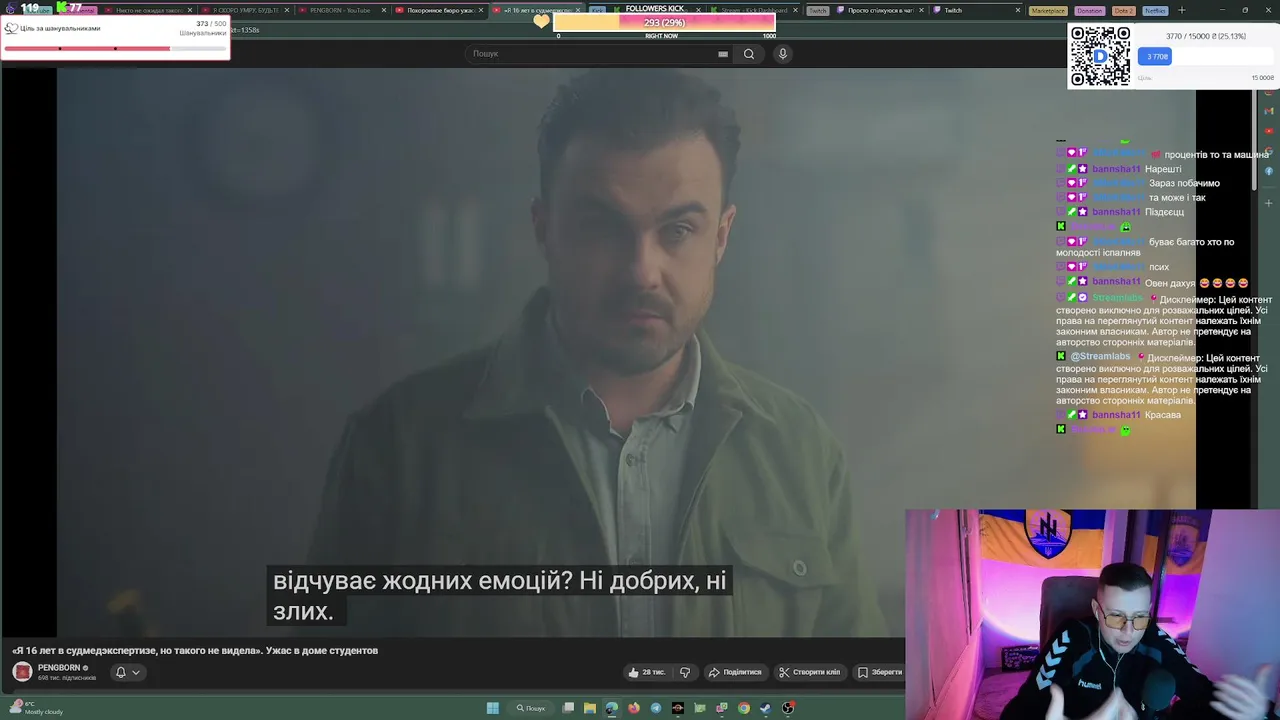This screenshot has height=720, width=1280.
Task: Open Donation bookmark group
Action: tap(1090, 10)
